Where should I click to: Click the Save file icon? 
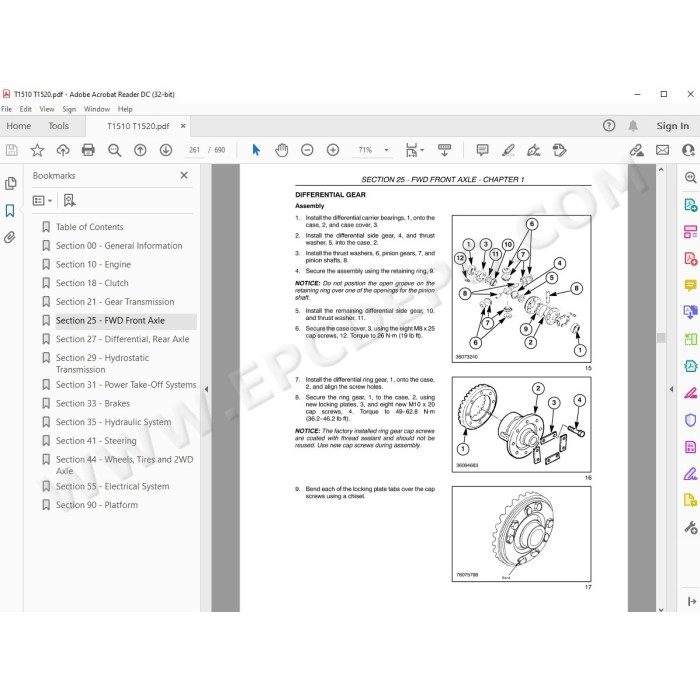point(12,150)
